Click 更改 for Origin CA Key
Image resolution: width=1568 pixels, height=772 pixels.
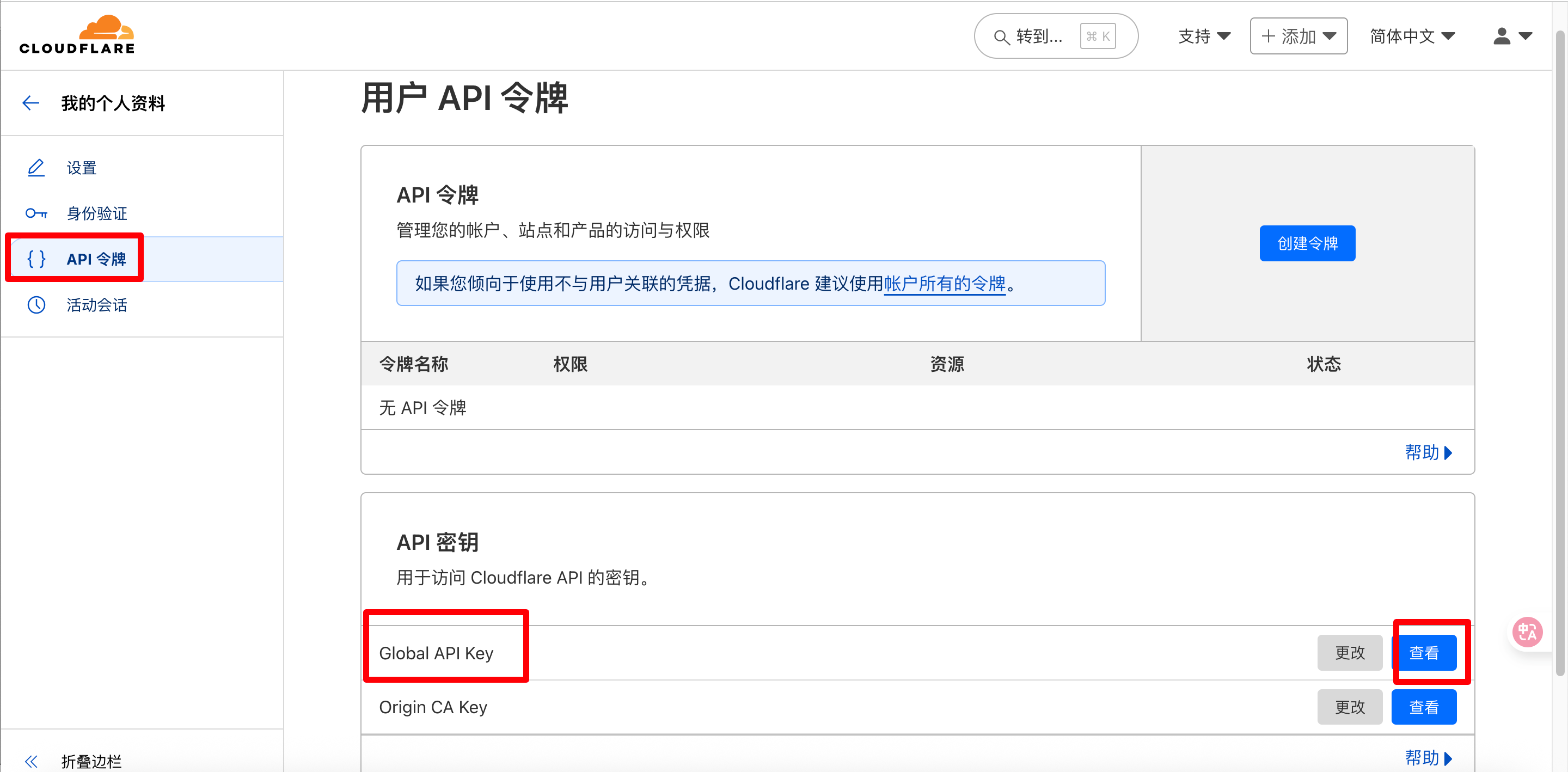pyautogui.click(x=1350, y=707)
